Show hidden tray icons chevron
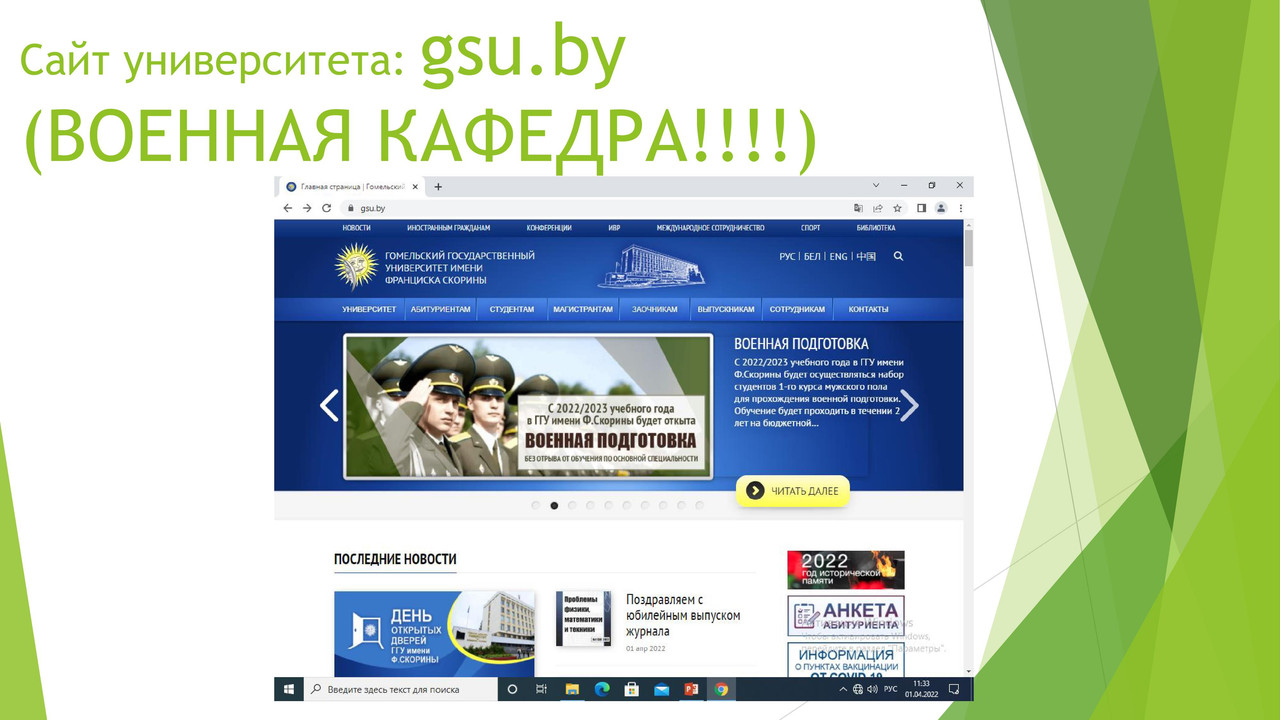This screenshot has height=720, width=1280. (x=843, y=689)
